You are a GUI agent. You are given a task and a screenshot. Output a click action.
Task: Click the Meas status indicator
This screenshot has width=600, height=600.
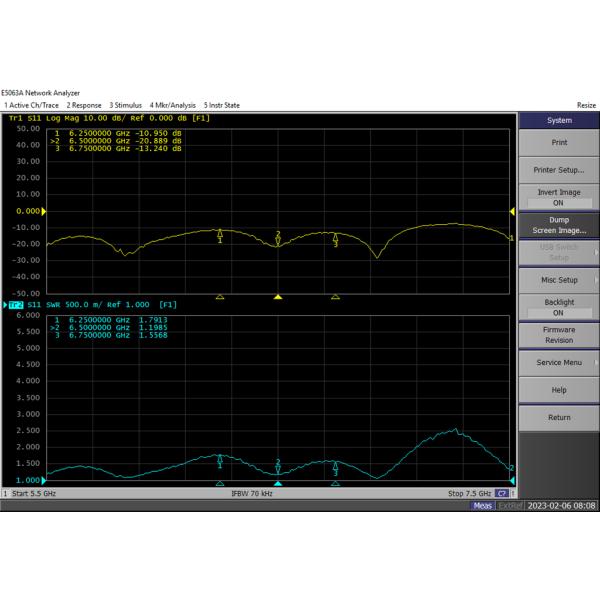pos(484,506)
